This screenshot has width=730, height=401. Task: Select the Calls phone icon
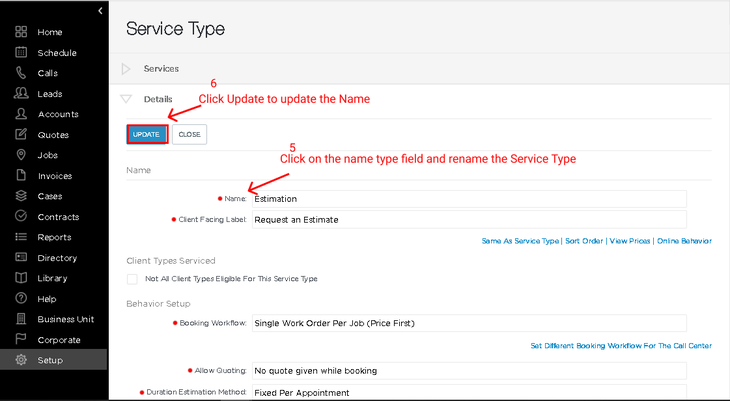(21, 73)
